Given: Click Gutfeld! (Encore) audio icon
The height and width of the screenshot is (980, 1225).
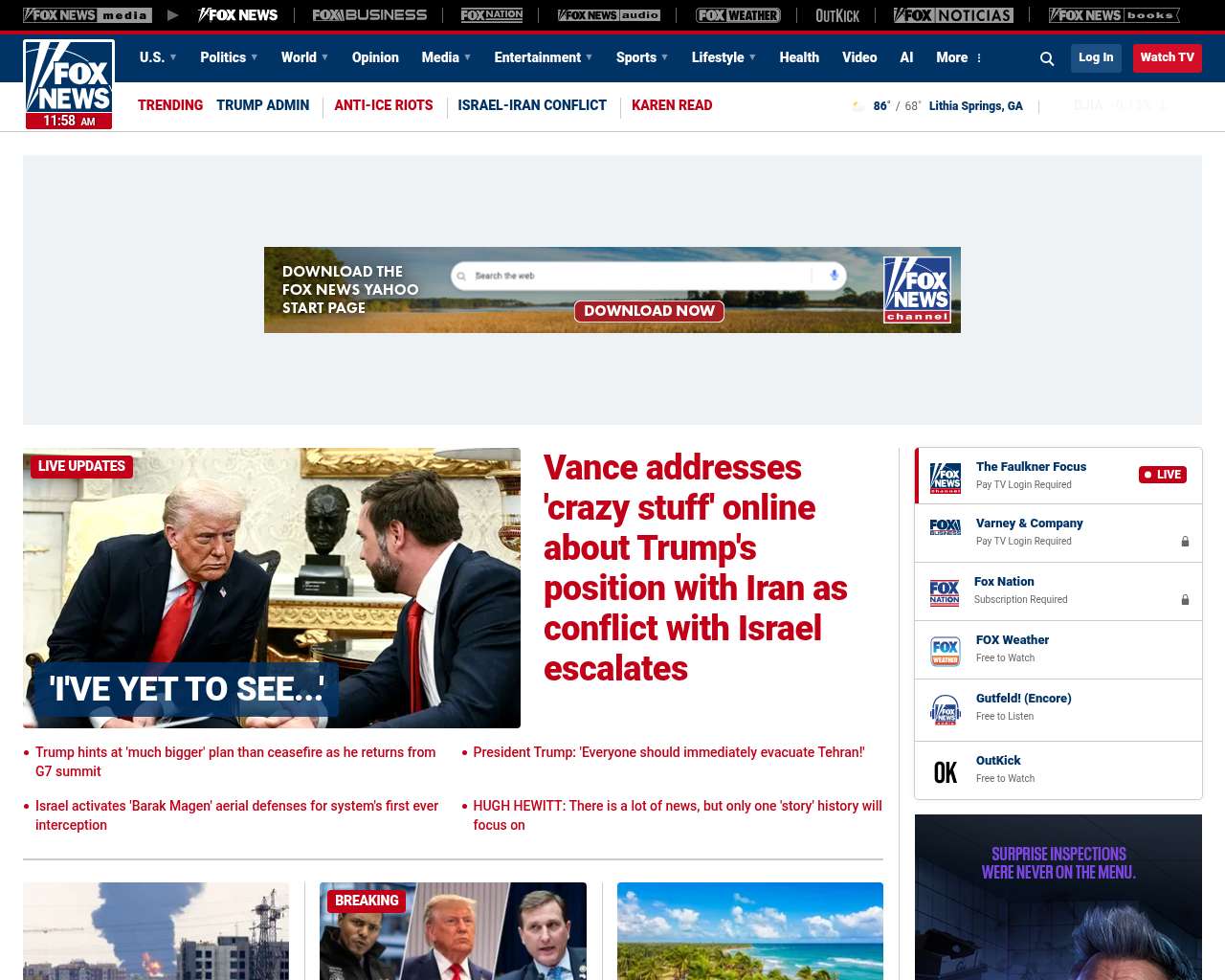Looking at the screenshot, I should coord(946,710).
